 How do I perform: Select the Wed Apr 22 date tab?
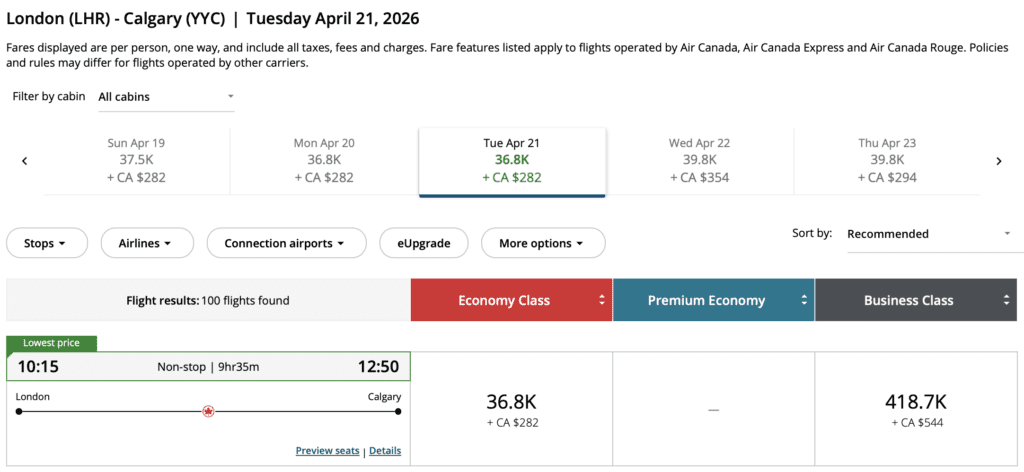pos(699,160)
